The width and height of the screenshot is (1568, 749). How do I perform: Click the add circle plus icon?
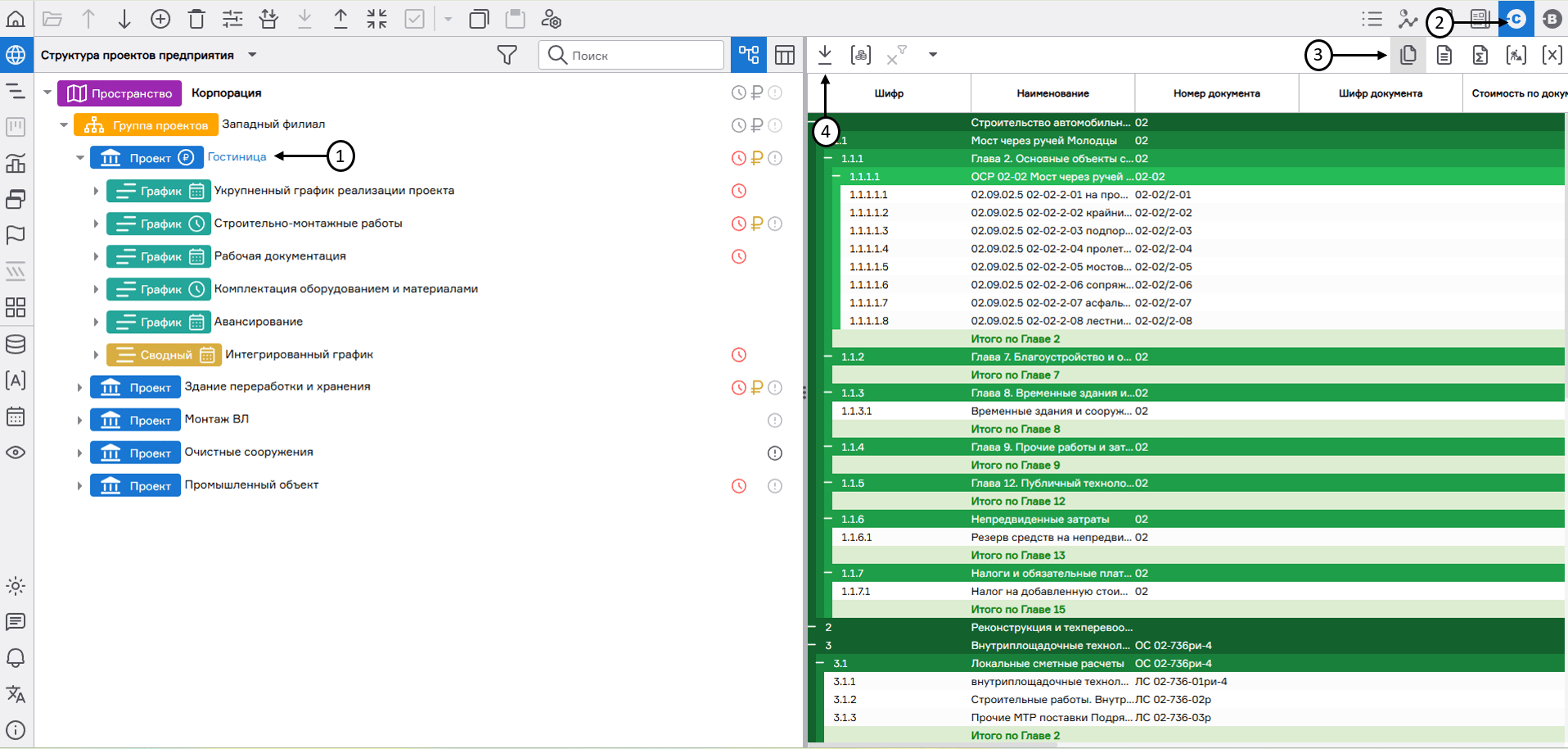click(160, 19)
